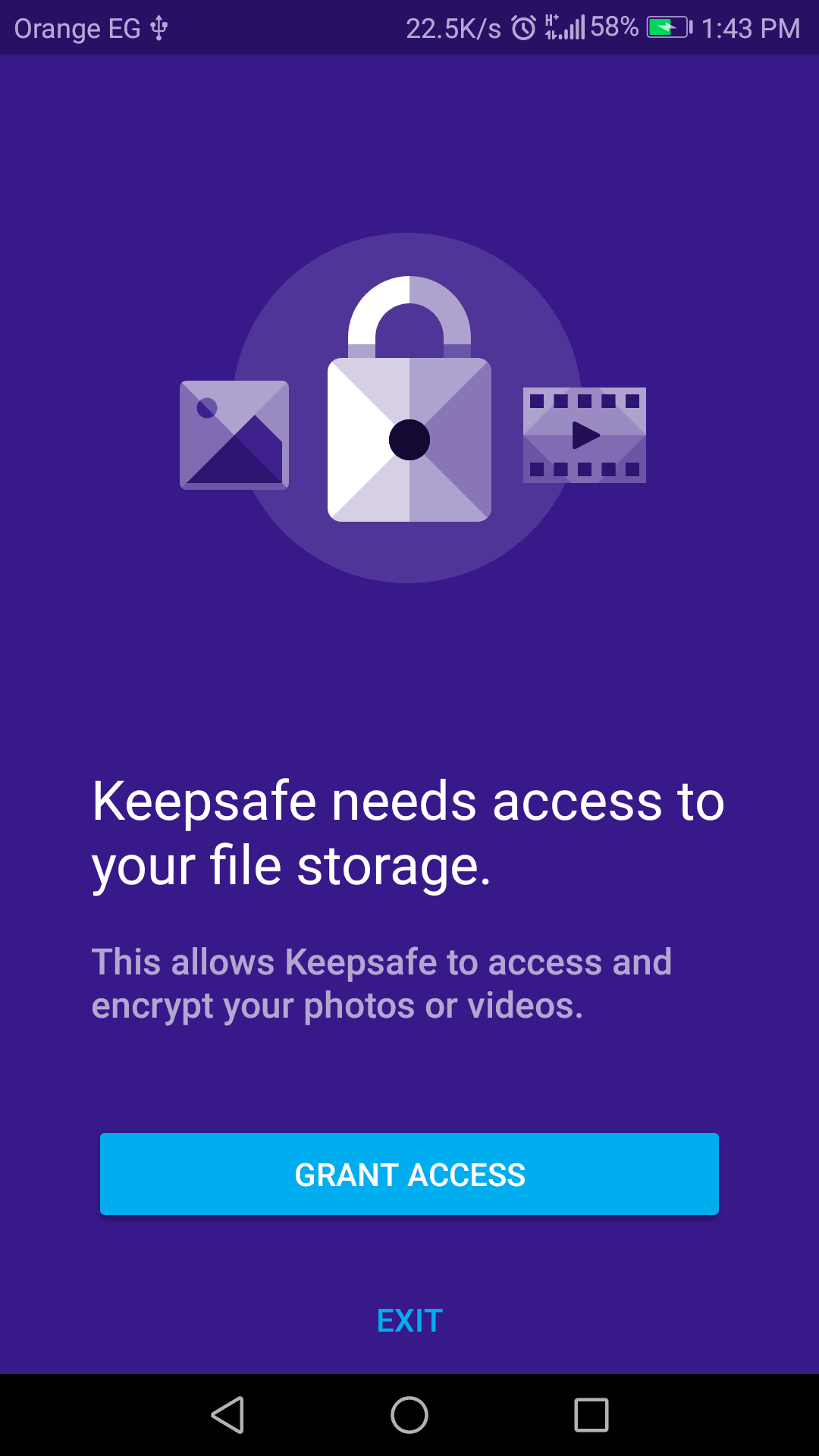The height and width of the screenshot is (1456, 819).
Task: Tap the 1:43 PM clock
Action: pyautogui.click(x=751, y=28)
